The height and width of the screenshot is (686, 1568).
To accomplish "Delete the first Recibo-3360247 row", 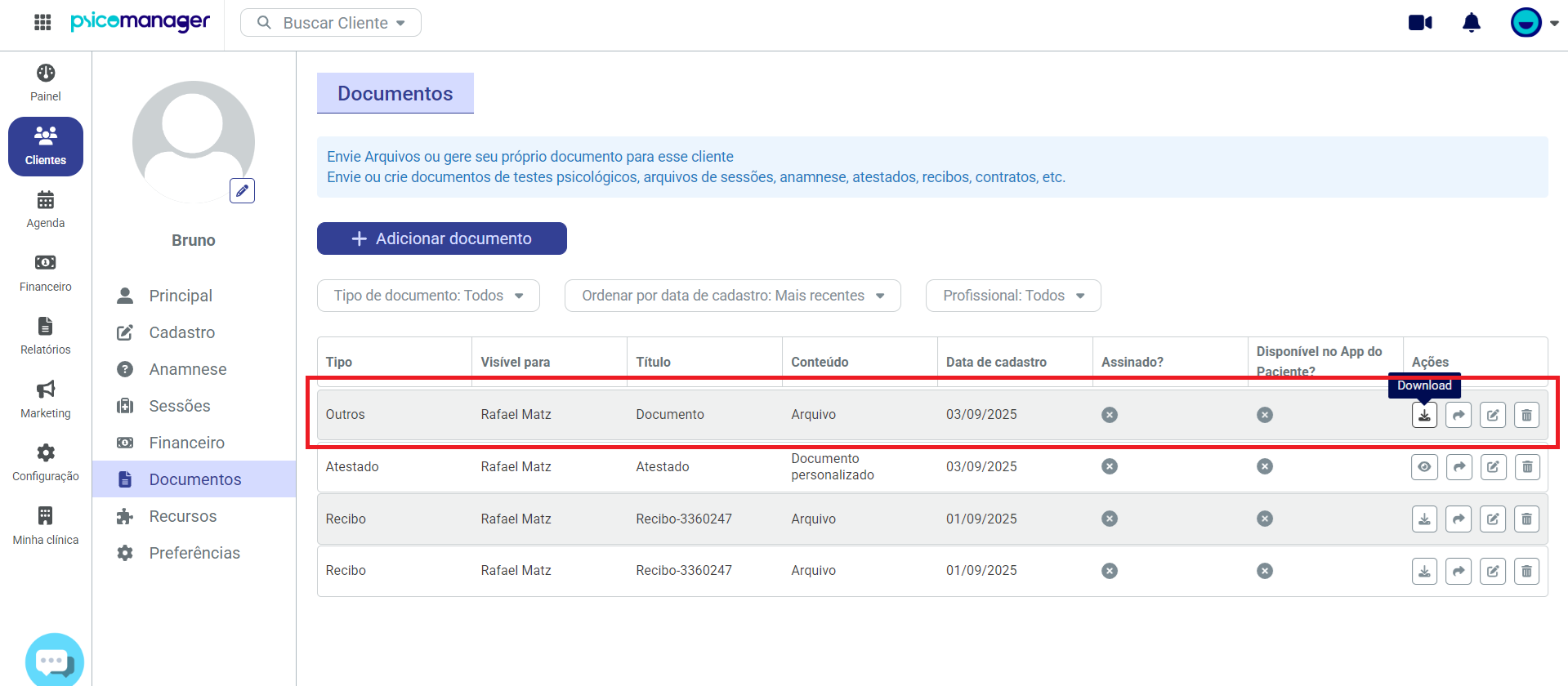I will tap(1526, 519).
